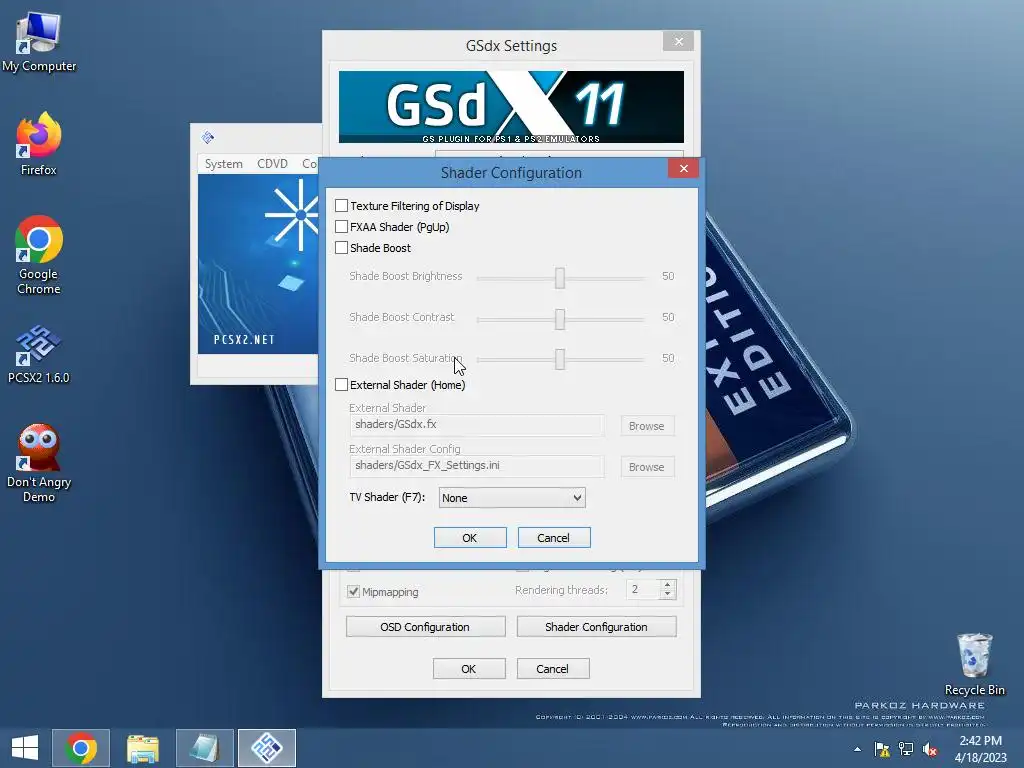
Task: Click the muted volume tray icon
Action: click(x=930, y=749)
